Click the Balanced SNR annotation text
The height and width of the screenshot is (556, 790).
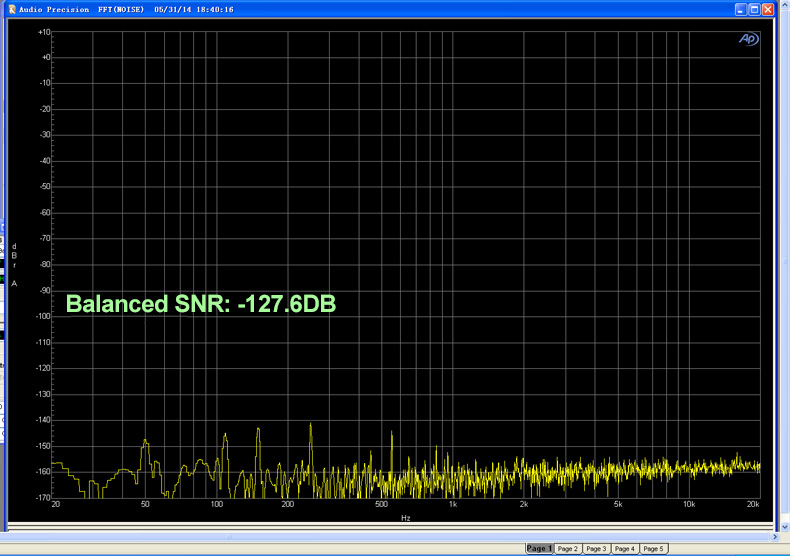(x=200, y=304)
